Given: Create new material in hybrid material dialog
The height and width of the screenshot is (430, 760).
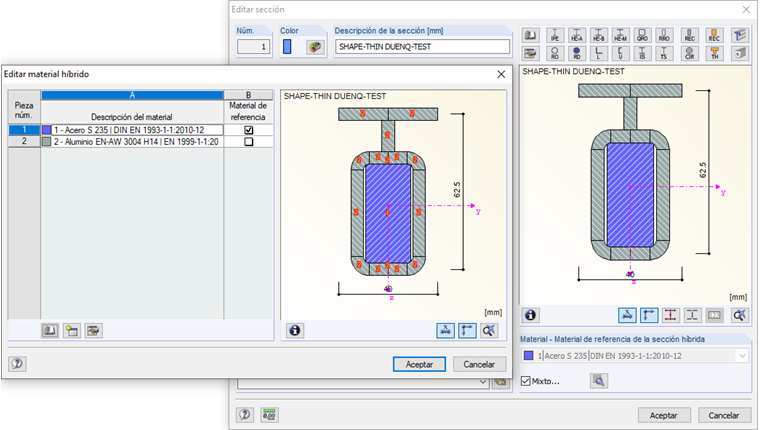Looking at the screenshot, I should coord(72,331).
